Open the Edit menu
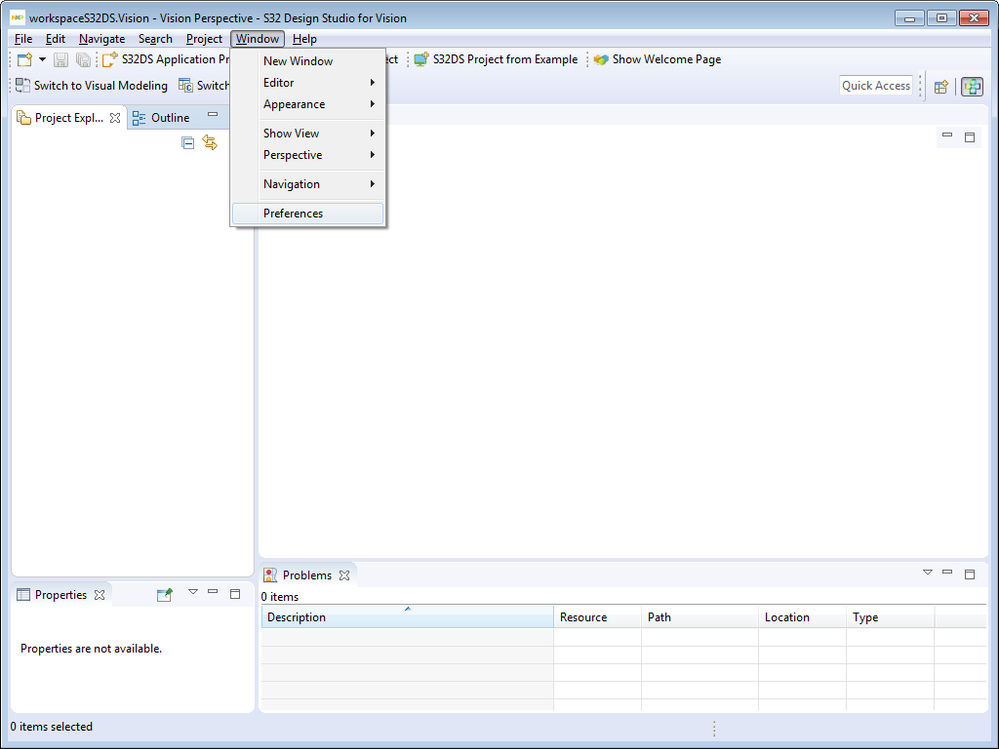This screenshot has width=999, height=749. click(55, 39)
